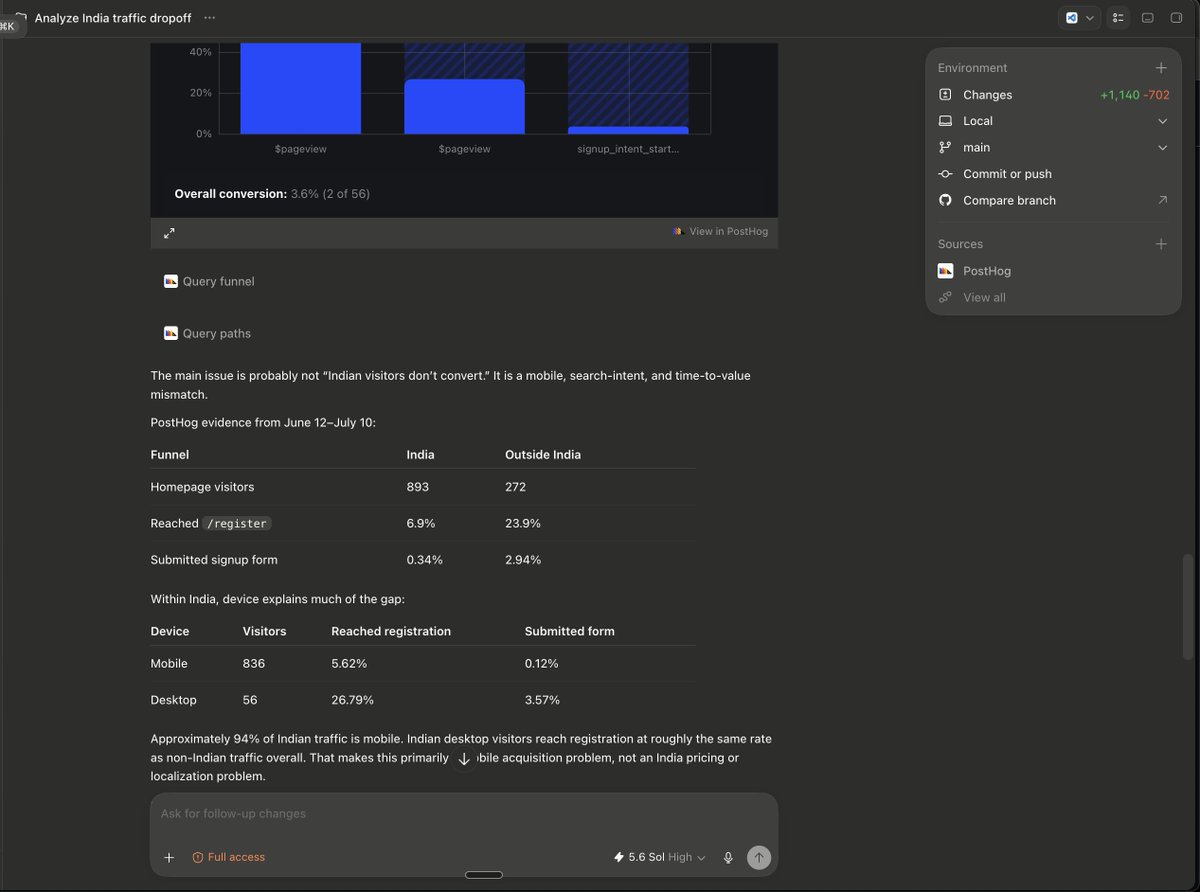
Task: Click the PostHog logo in Sources
Action: (x=945, y=271)
